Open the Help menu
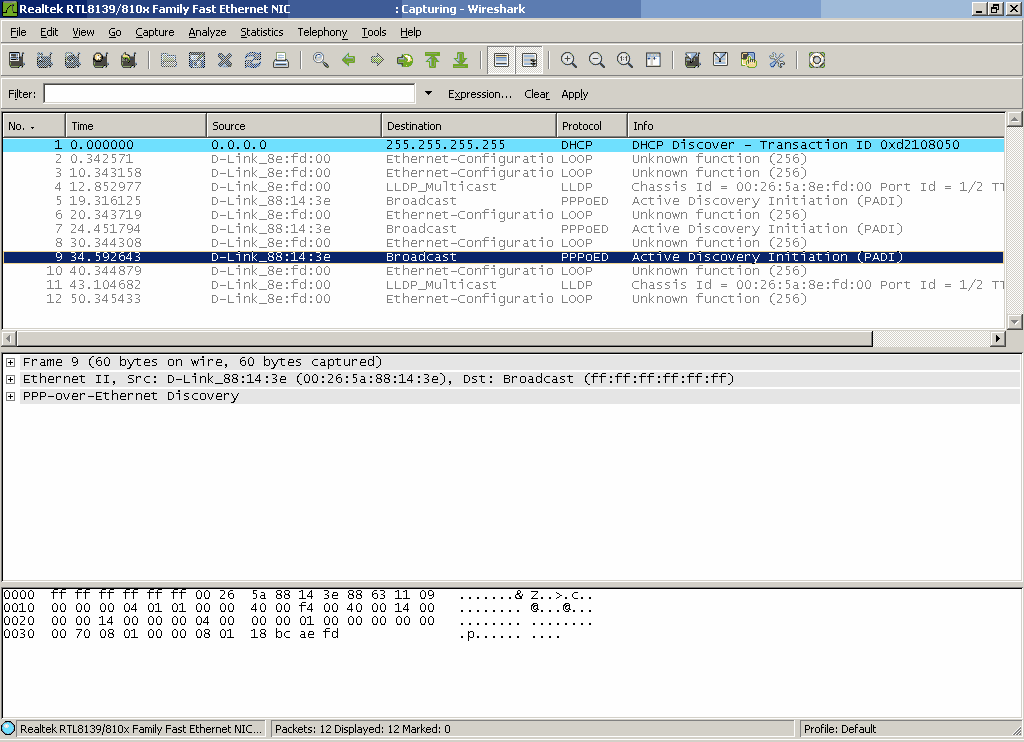The image size is (1024, 742). (x=411, y=32)
